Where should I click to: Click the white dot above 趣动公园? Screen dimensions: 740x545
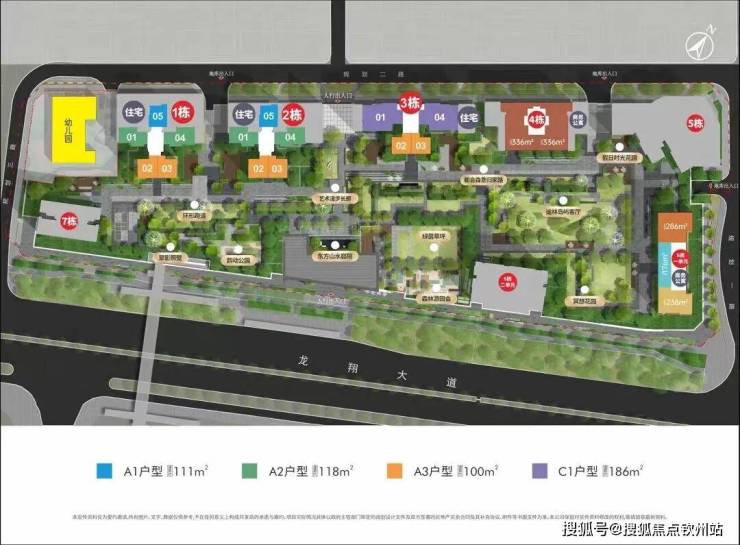pos(238,250)
